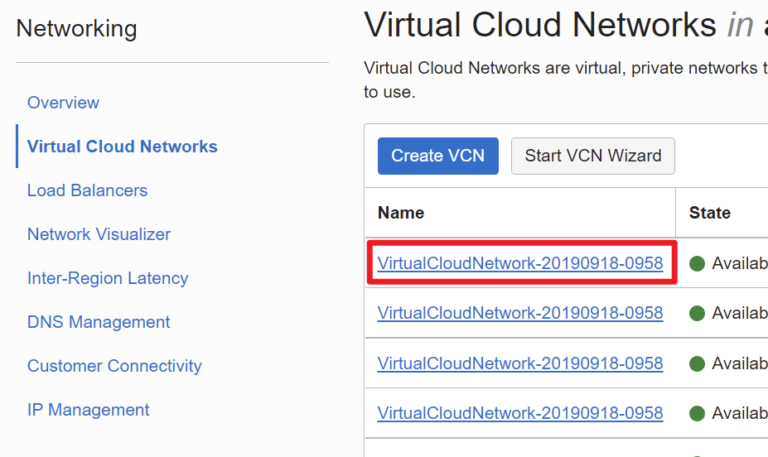This screenshot has height=457, width=768.
Task: Open IP Management section
Action: click(x=88, y=409)
